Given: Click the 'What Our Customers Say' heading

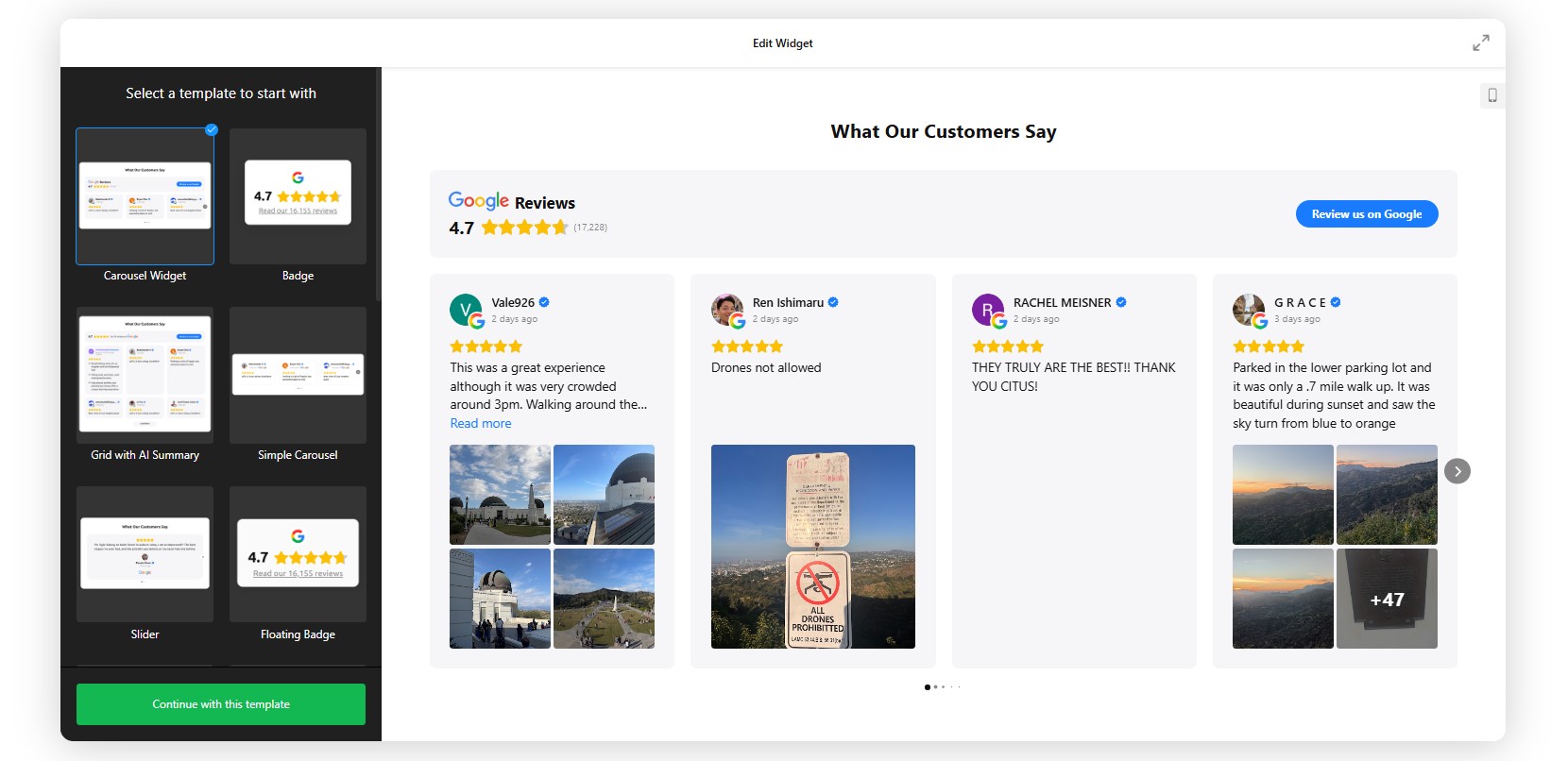Looking at the screenshot, I should pyautogui.click(x=944, y=132).
